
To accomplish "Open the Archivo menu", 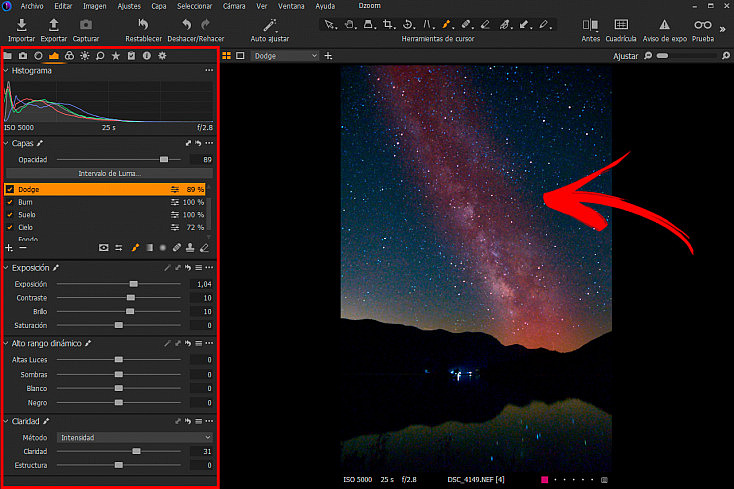I will pos(31,6).
